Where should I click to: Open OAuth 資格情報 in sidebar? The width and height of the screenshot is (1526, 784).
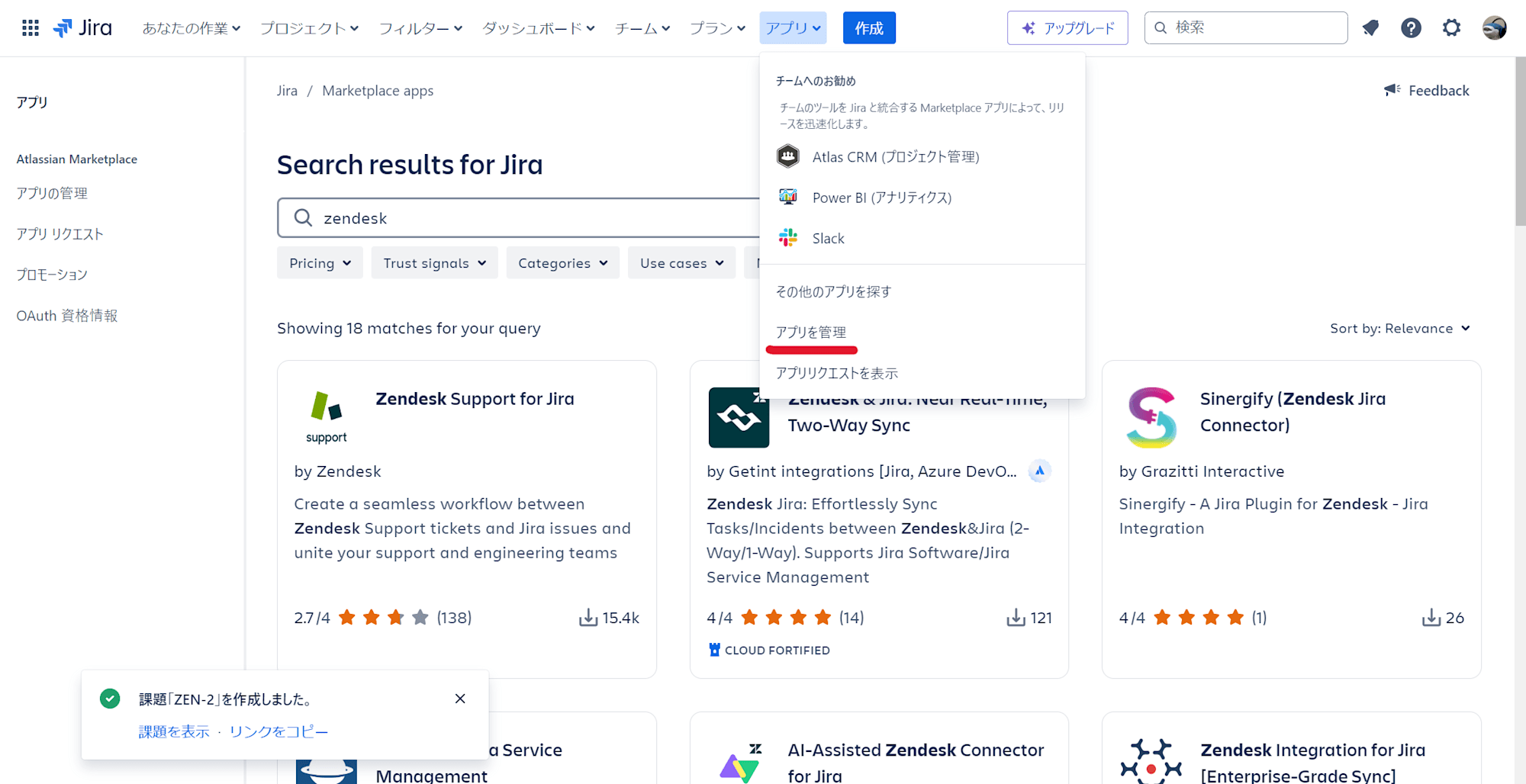point(67,315)
